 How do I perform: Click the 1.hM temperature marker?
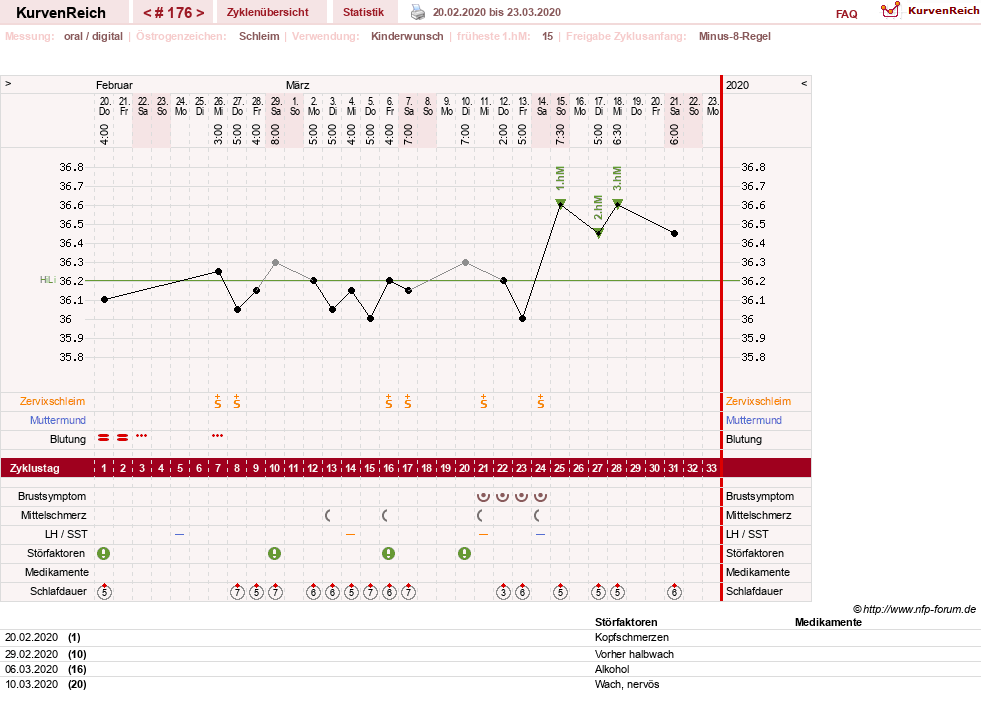[561, 203]
